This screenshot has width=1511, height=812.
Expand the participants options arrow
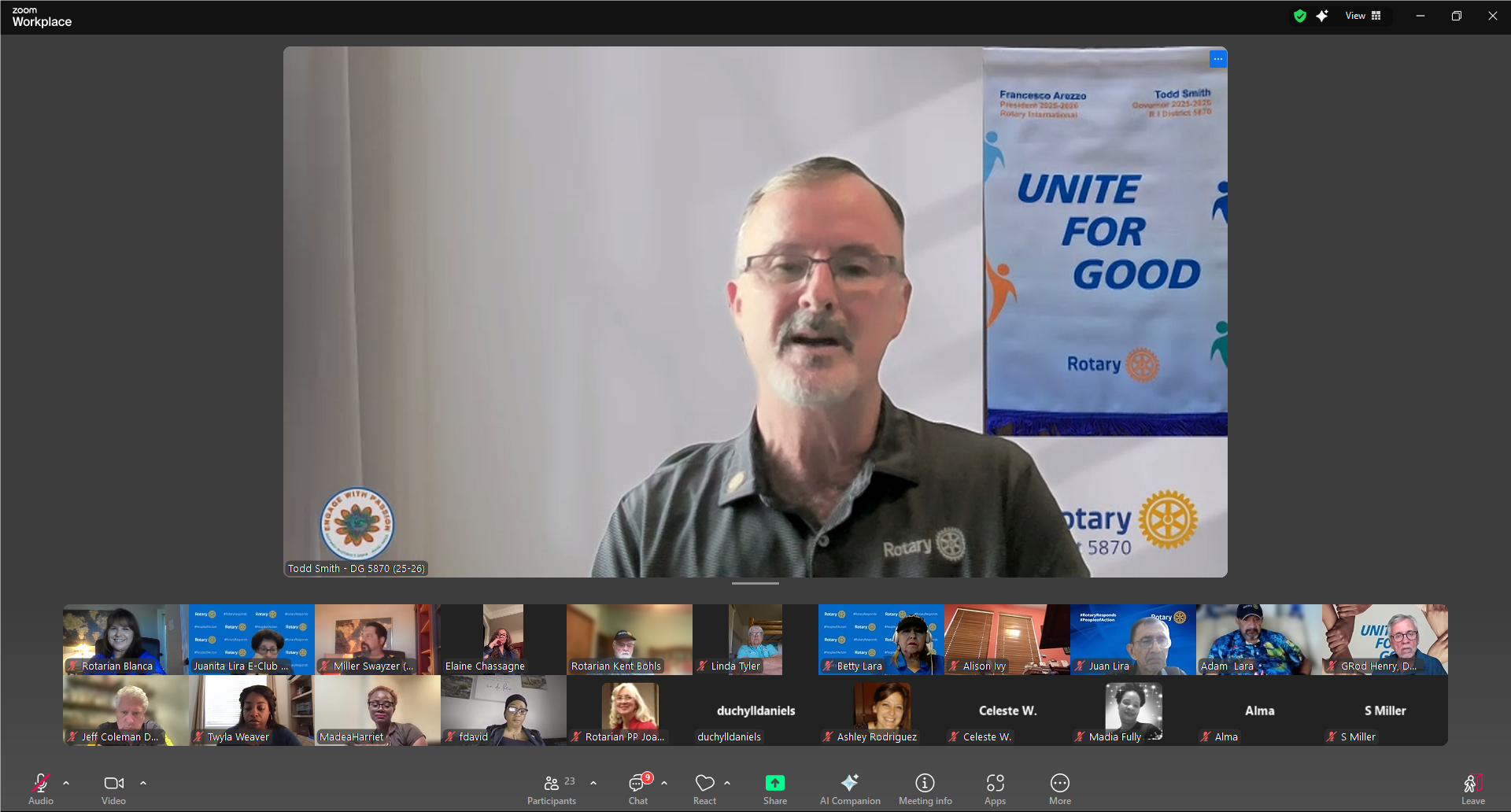593,783
